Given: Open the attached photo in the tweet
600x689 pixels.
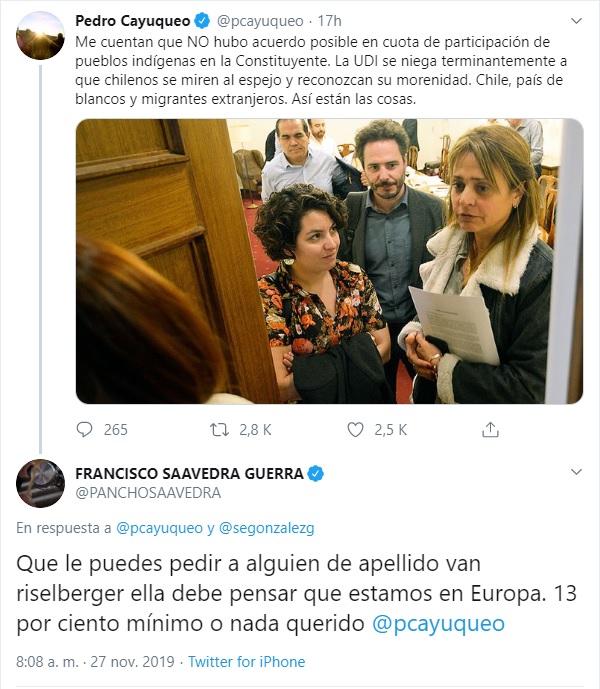Looking at the screenshot, I should tap(329, 261).
